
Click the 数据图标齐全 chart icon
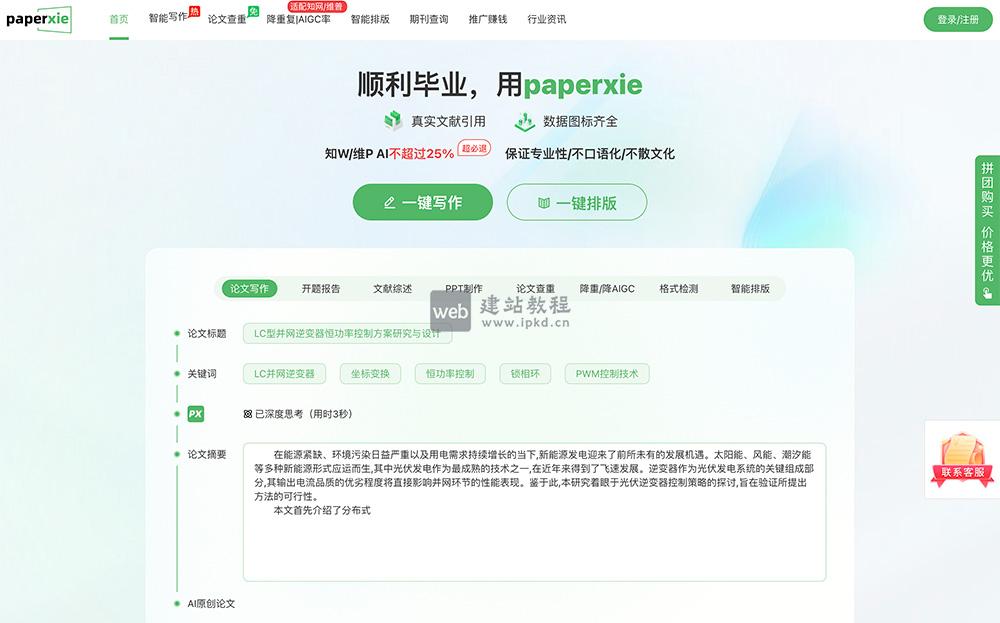tap(525, 121)
